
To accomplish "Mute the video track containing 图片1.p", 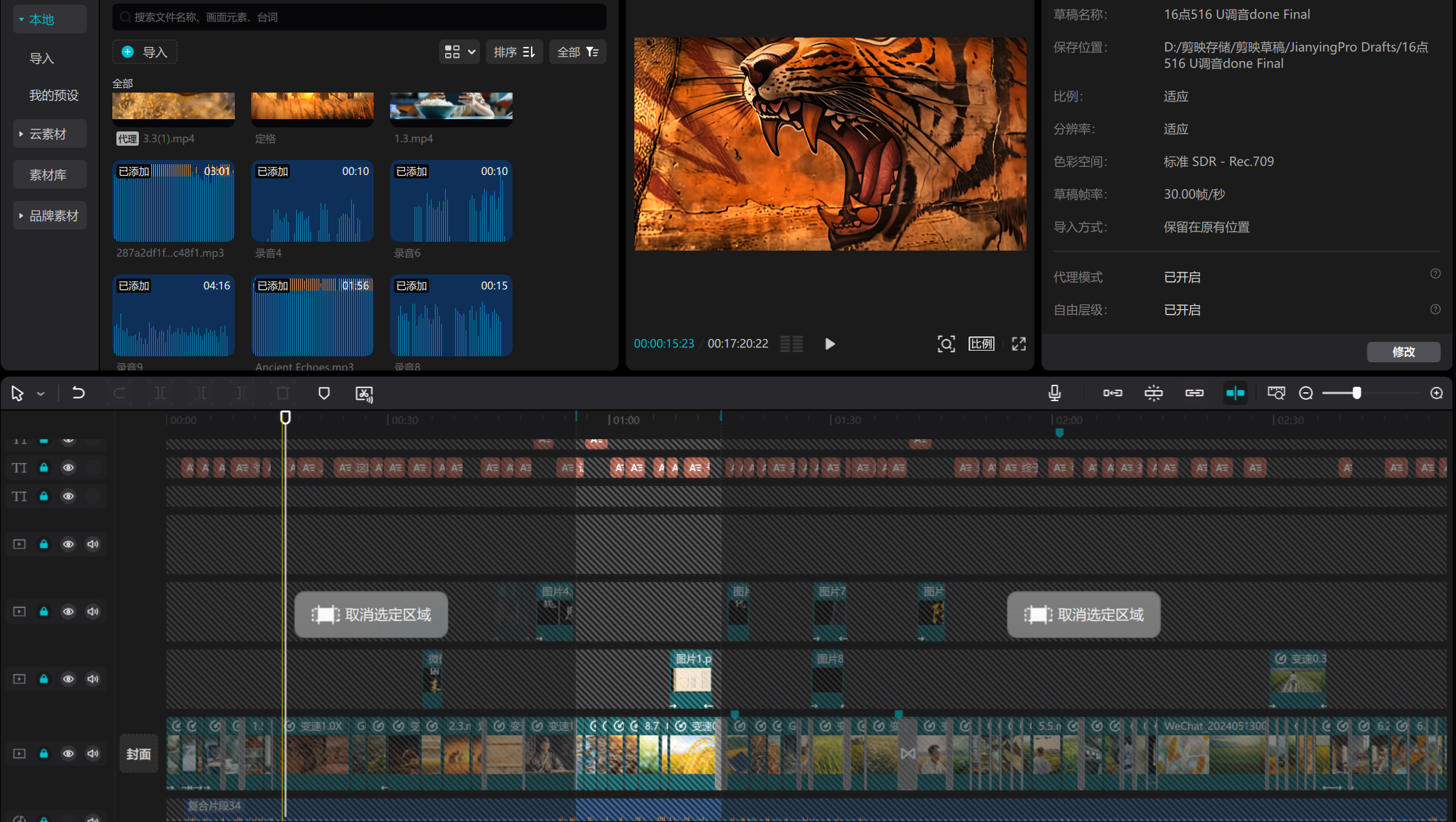I will click(x=93, y=679).
